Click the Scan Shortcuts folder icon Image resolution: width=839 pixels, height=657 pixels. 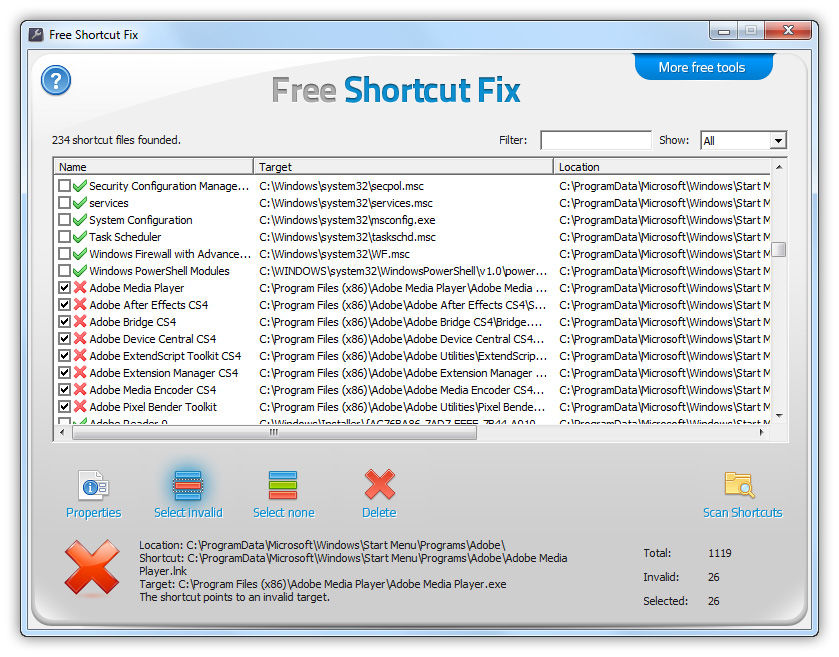[740, 485]
